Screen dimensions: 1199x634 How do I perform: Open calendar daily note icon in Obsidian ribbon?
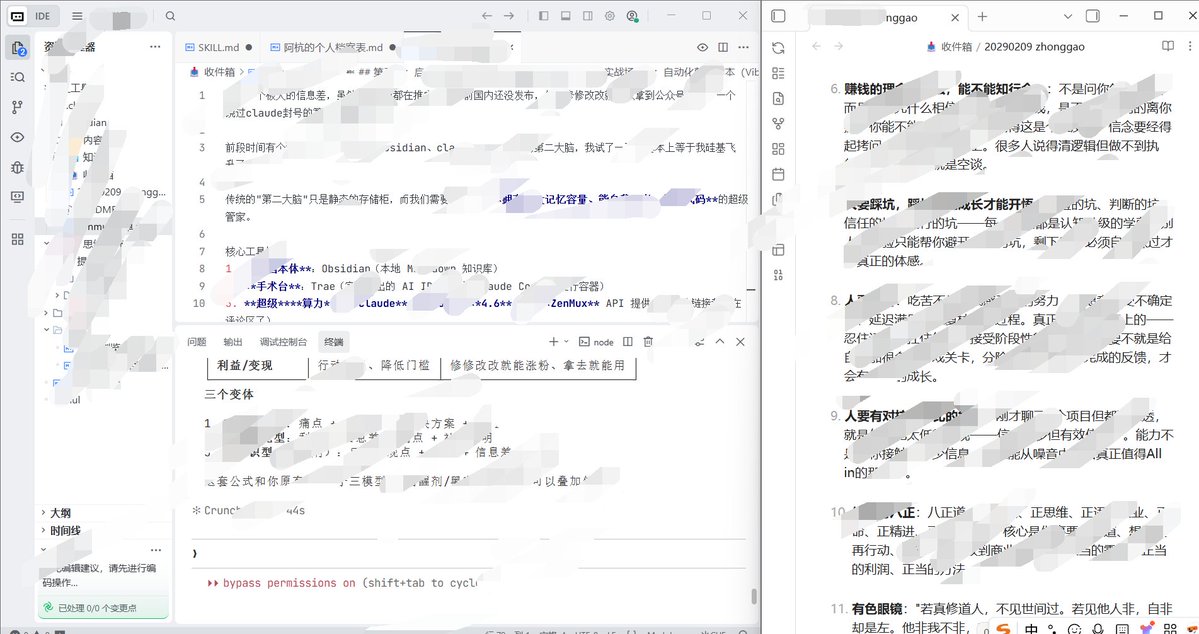778,174
